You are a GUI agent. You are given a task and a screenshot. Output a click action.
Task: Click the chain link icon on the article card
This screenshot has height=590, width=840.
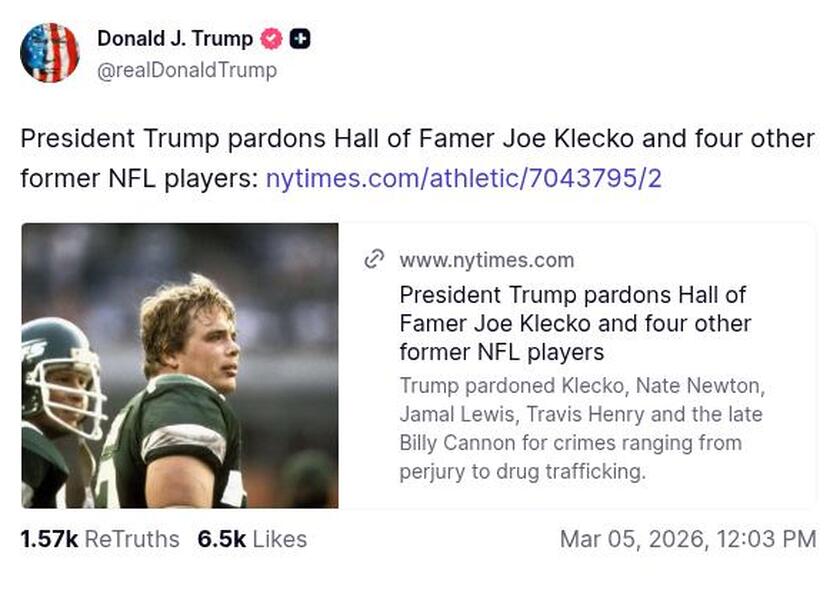(x=376, y=259)
